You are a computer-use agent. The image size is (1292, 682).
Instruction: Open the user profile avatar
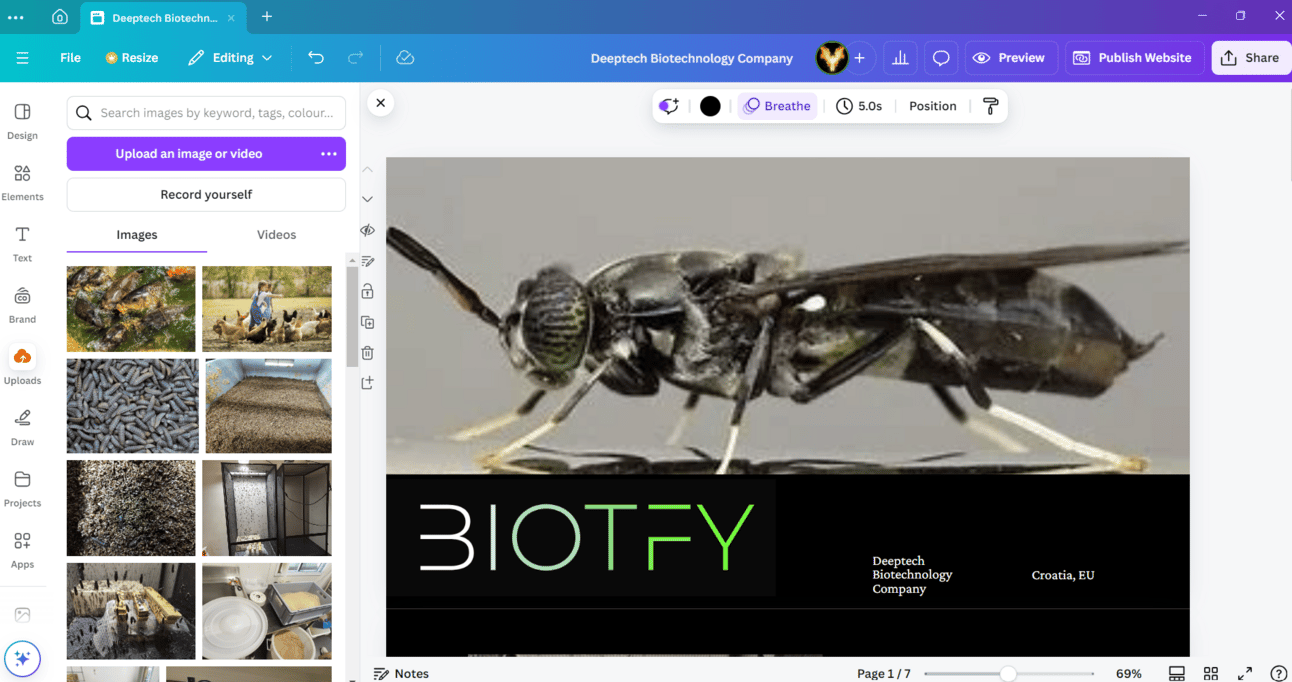[x=832, y=58]
